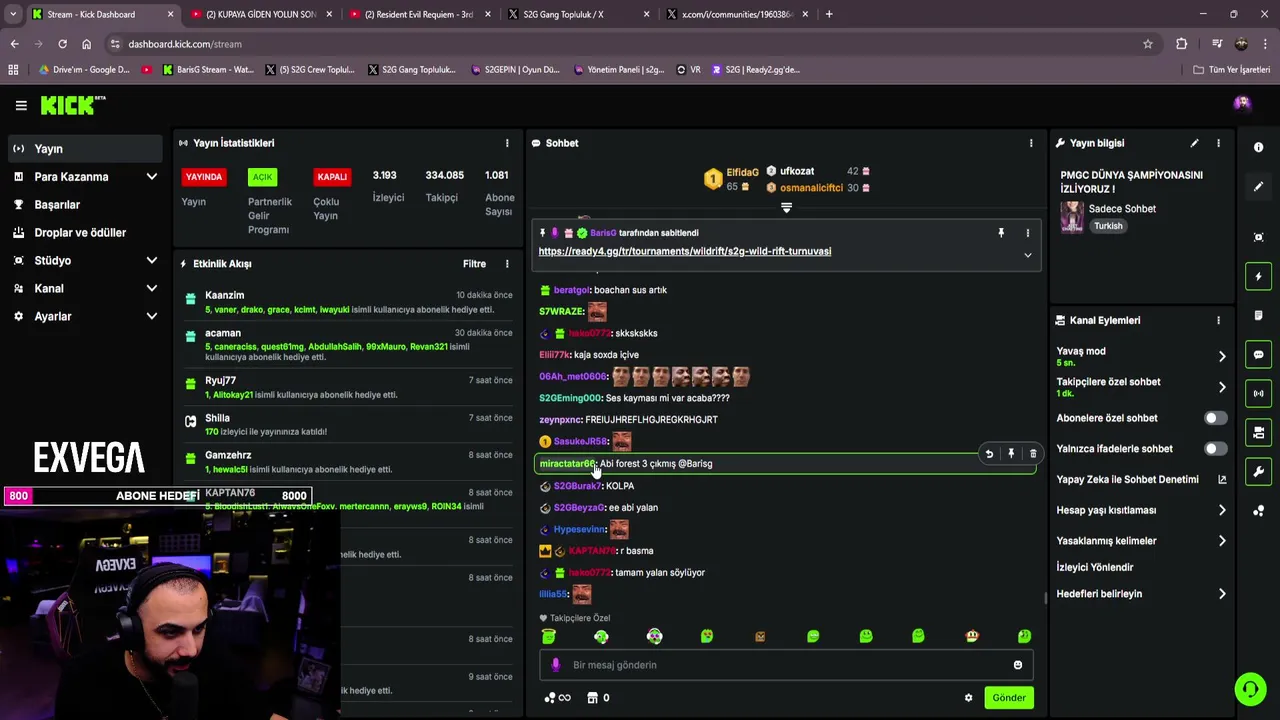Screen dimensions: 1280x720
Task: Click the pin icon on pinned message
Action: point(1001,233)
